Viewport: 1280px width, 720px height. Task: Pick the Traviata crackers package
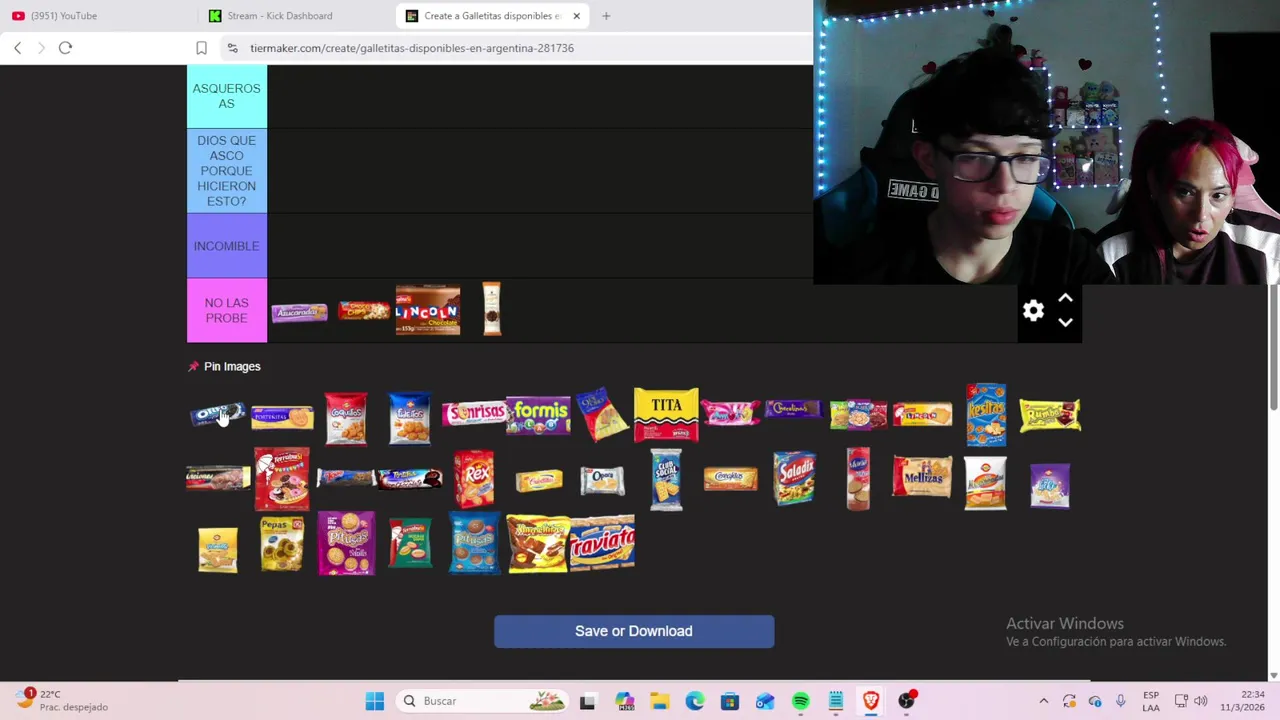pyautogui.click(x=603, y=543)
